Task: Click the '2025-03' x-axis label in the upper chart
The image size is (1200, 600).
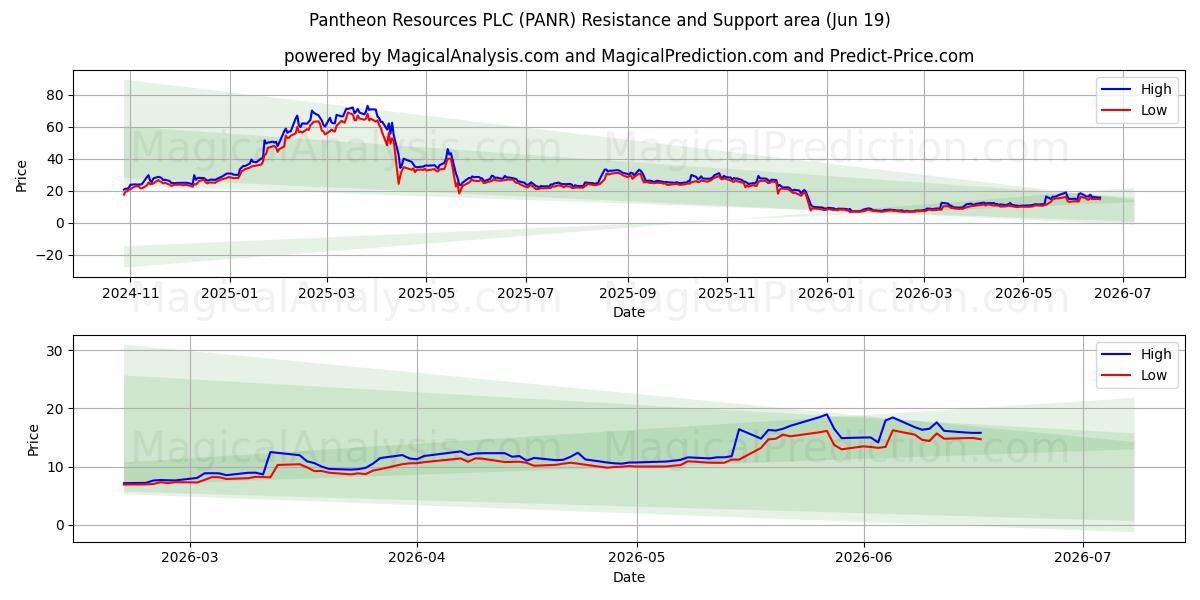Action: (327, 293)
